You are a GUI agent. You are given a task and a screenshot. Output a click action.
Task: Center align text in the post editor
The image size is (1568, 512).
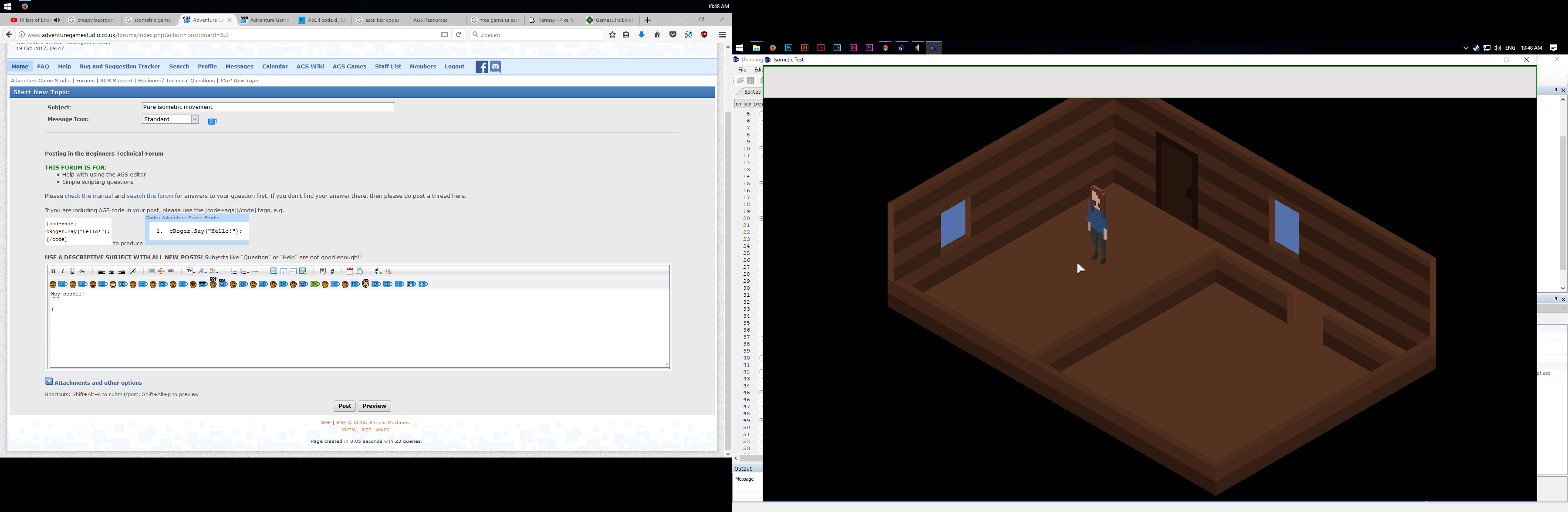click(x=112, y=271)
